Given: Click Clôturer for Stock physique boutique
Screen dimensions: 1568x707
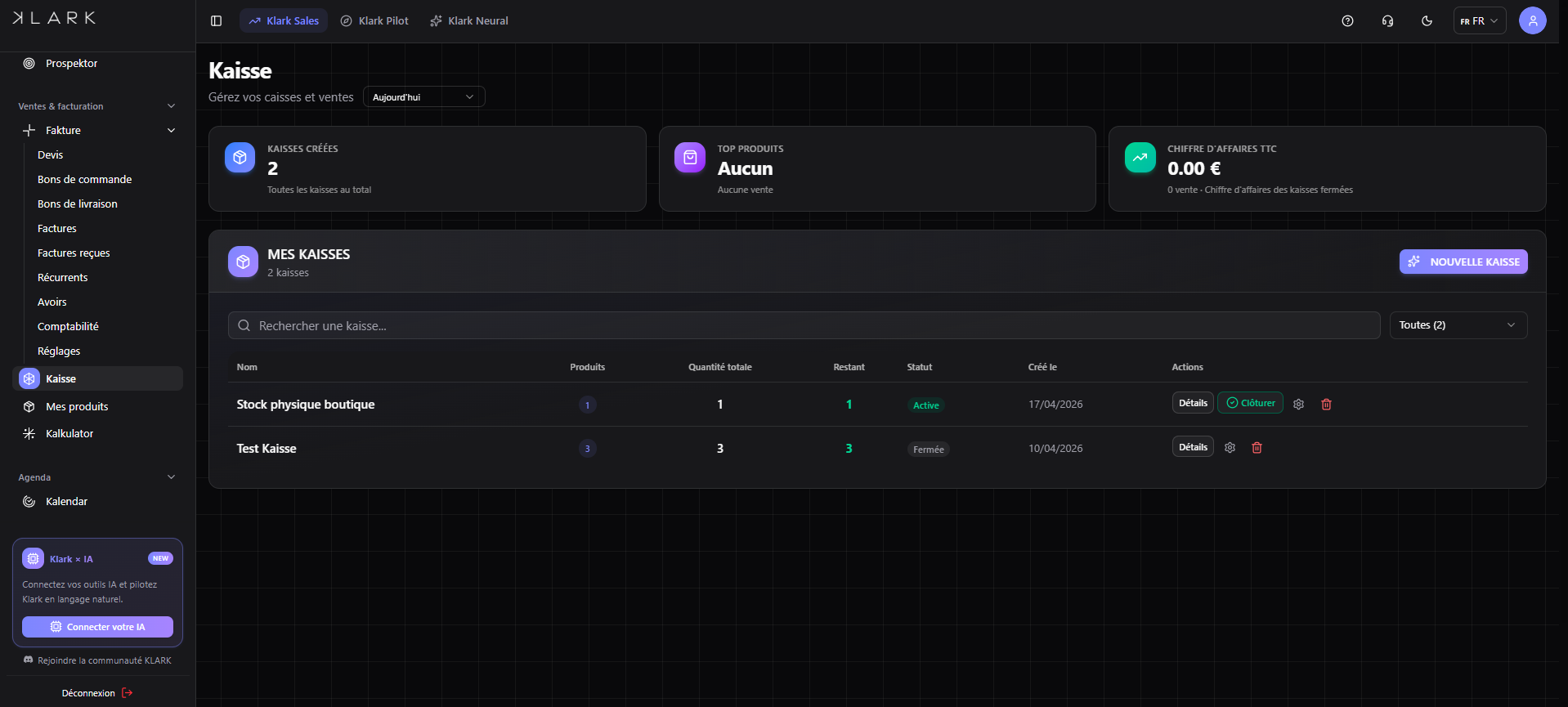Looking at the screenshot, I should click(x=1250, y=403).
